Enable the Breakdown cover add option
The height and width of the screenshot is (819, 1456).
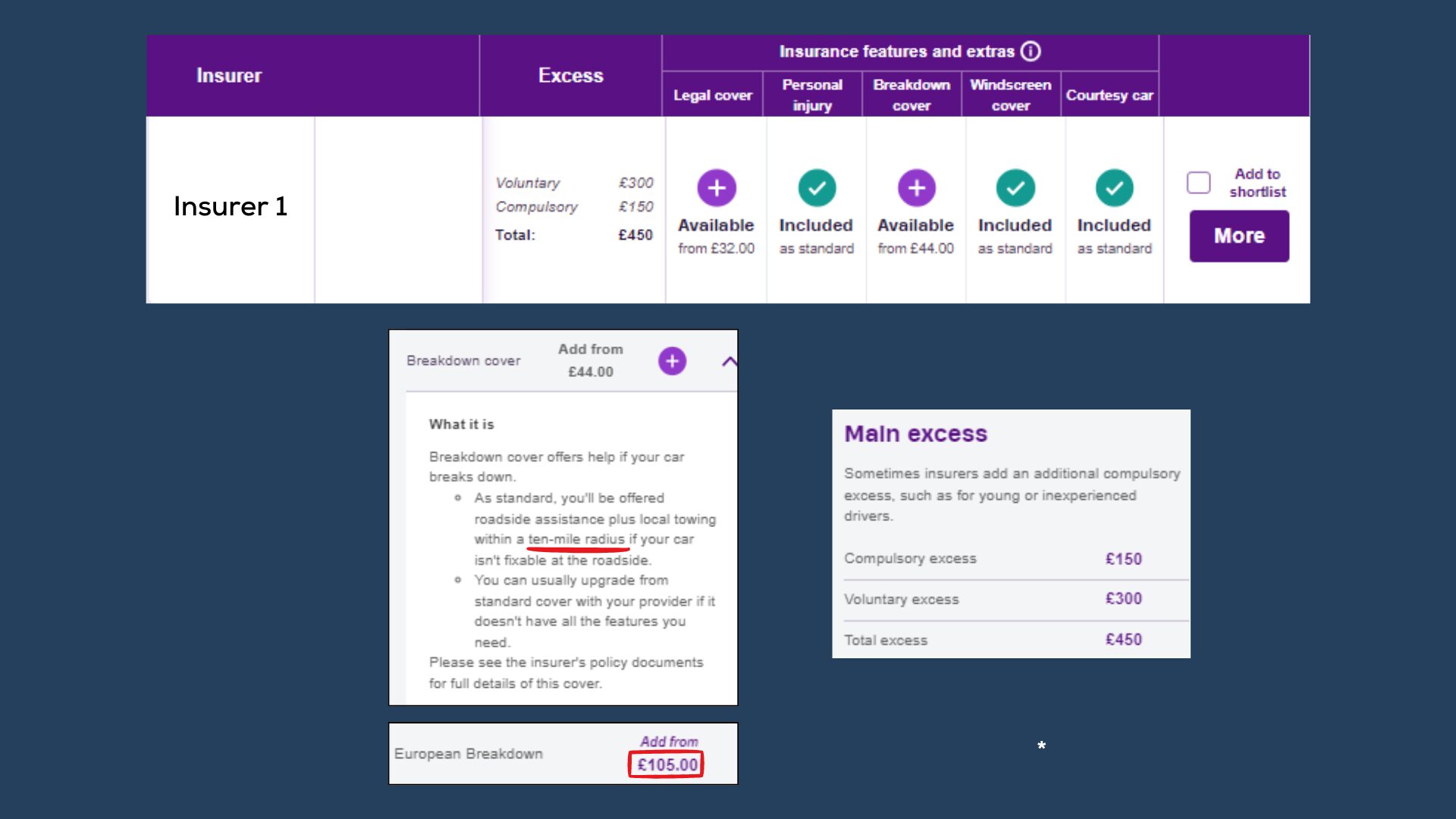point(672,360)
